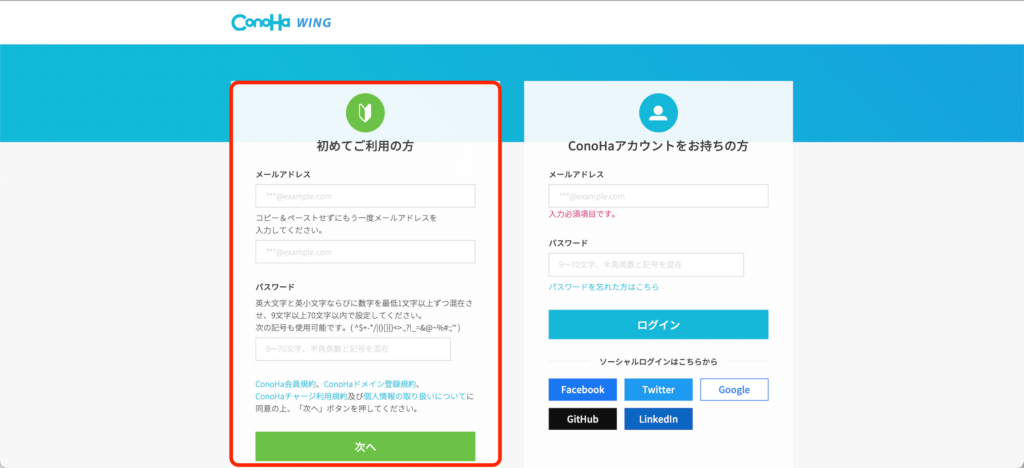The width and height of the screenshot is (1024, 468).
Task: Click the 入力必須項目です。 error message
Action: [583, 214]
